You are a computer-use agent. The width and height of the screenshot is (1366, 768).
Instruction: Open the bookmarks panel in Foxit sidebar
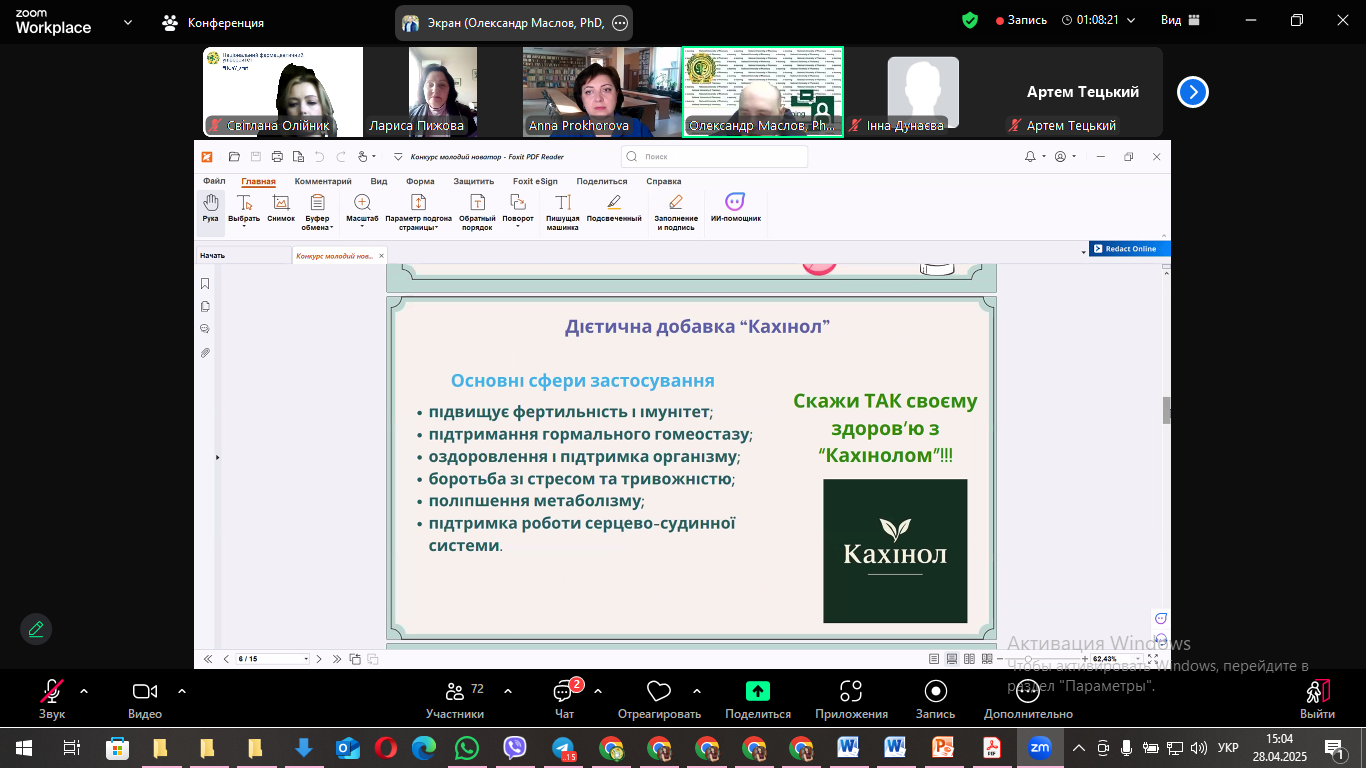[x=205, y=284]
